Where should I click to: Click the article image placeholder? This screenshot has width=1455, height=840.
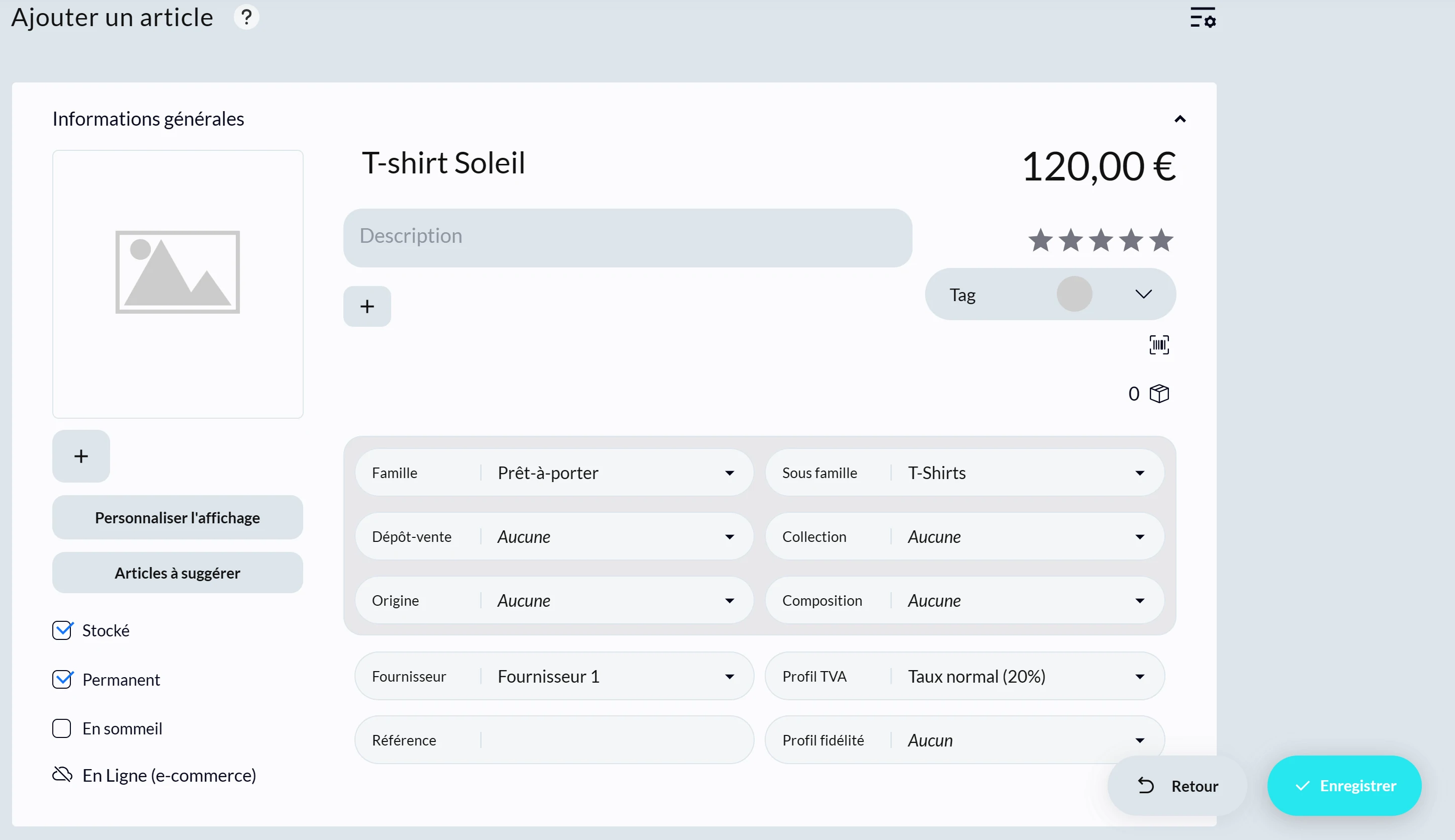click(177, 284)
